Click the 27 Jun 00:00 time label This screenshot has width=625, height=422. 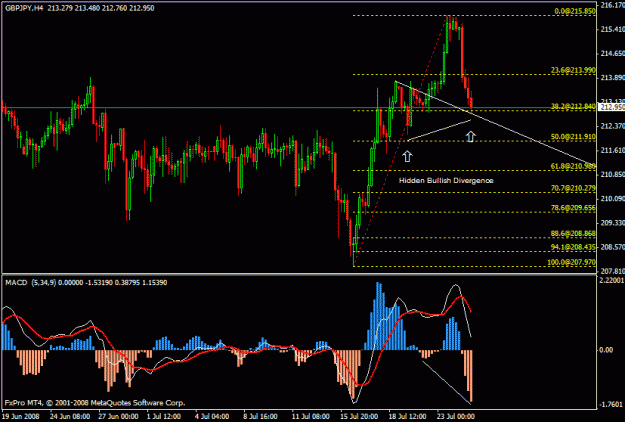pyautogui.click(x=118, y=416)
